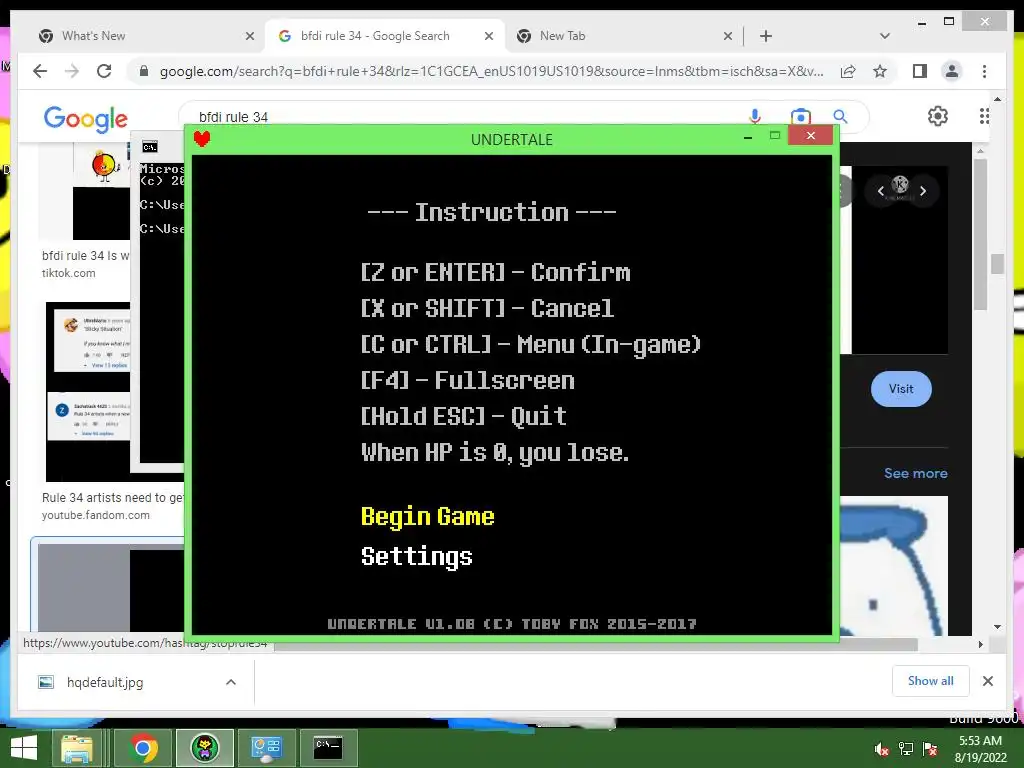The width and height of the screenshot is (1024, 768).
Task: Close the New Tab tab
Action: tap(728, 37)
